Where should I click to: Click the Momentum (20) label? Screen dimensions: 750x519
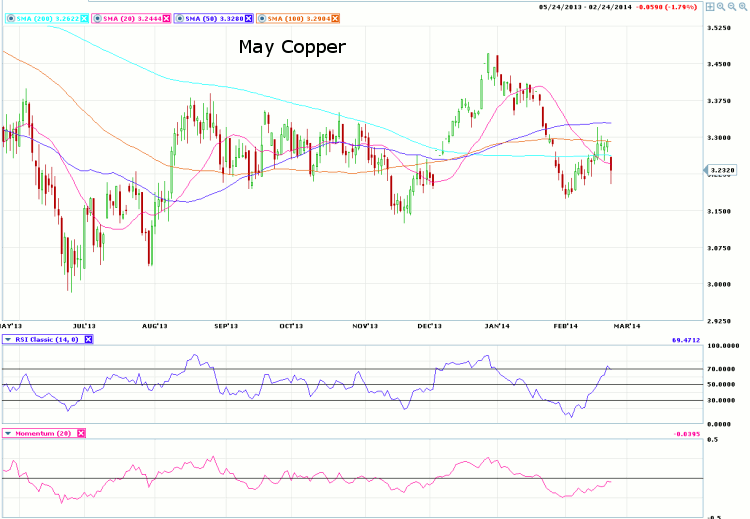[43, 433]
